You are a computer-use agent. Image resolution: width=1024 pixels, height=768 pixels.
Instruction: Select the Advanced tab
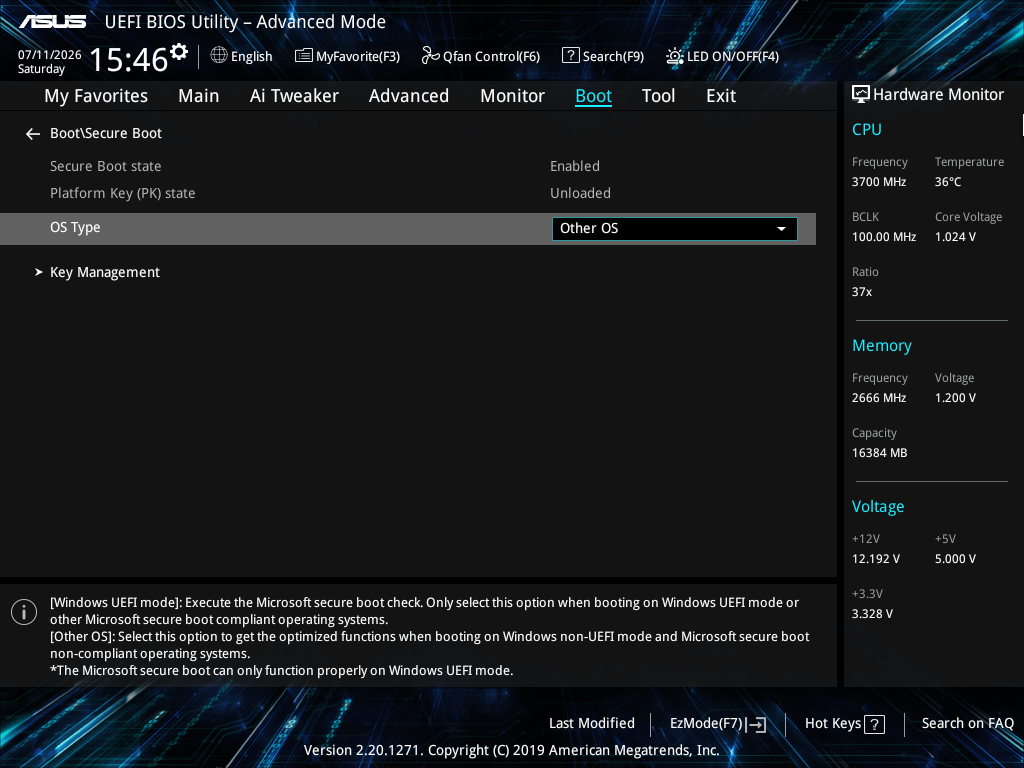[409, 96]
